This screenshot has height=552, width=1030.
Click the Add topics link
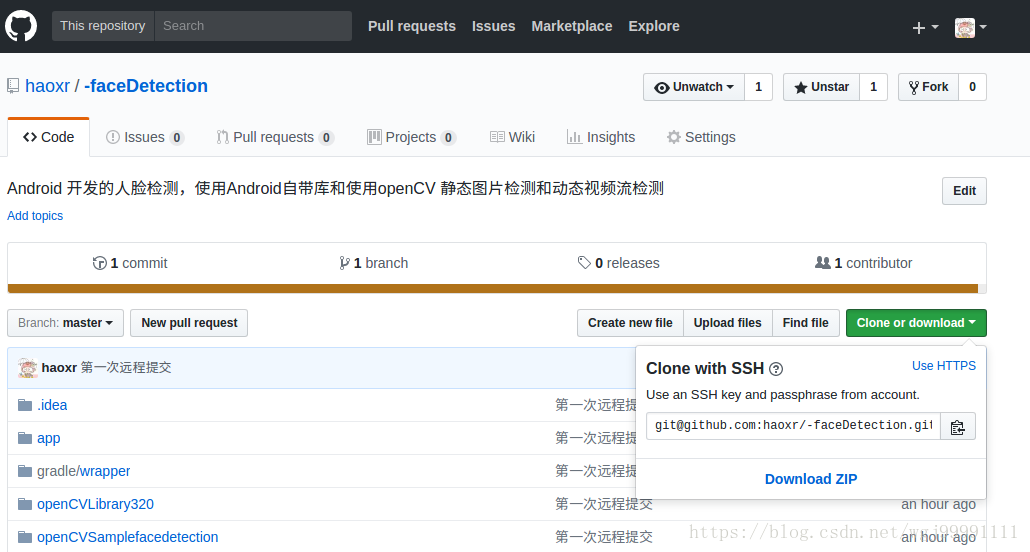[x=35, y=216]
